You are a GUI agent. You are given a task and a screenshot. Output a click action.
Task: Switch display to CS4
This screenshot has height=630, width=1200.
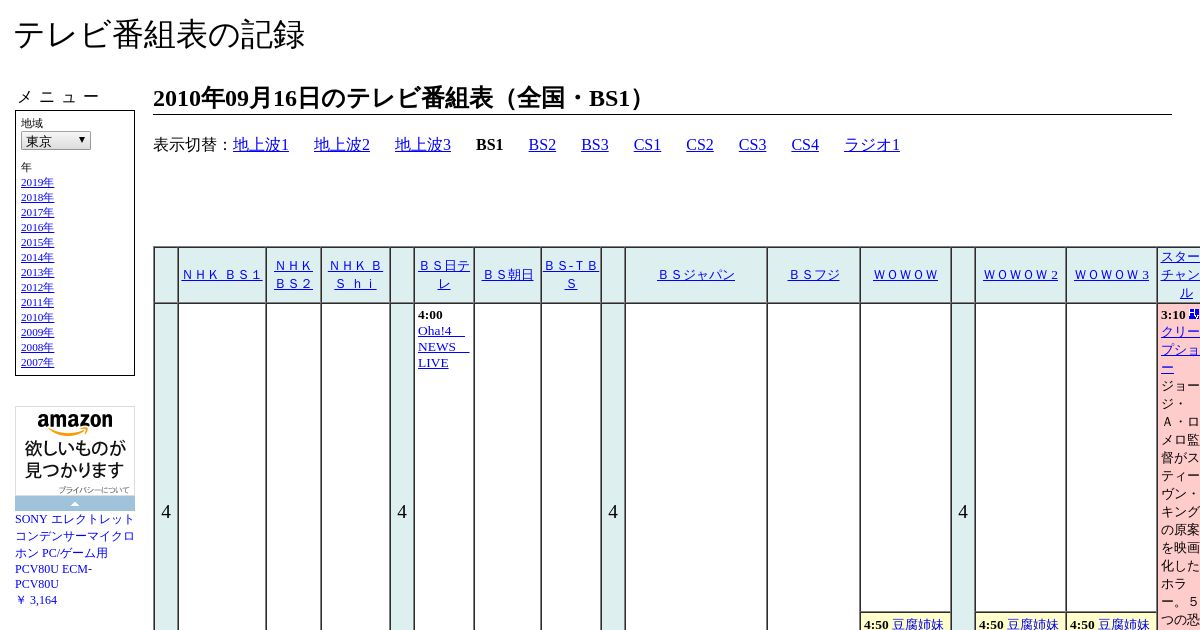pos(805,145)
